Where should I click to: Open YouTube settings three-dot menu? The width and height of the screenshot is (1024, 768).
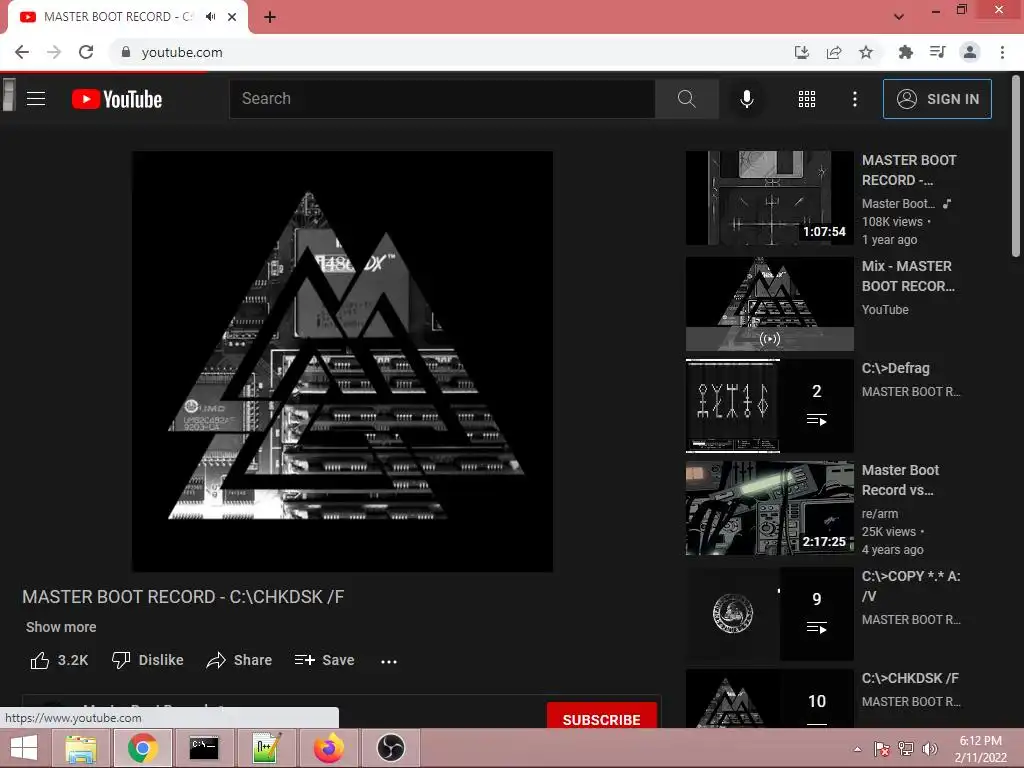(855, 99)
